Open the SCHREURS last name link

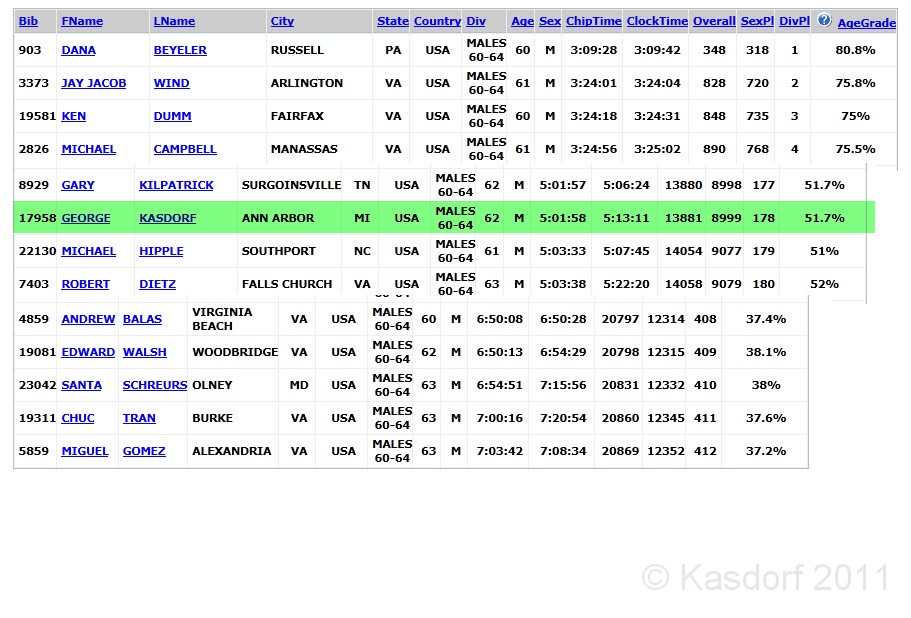(154, 385)
